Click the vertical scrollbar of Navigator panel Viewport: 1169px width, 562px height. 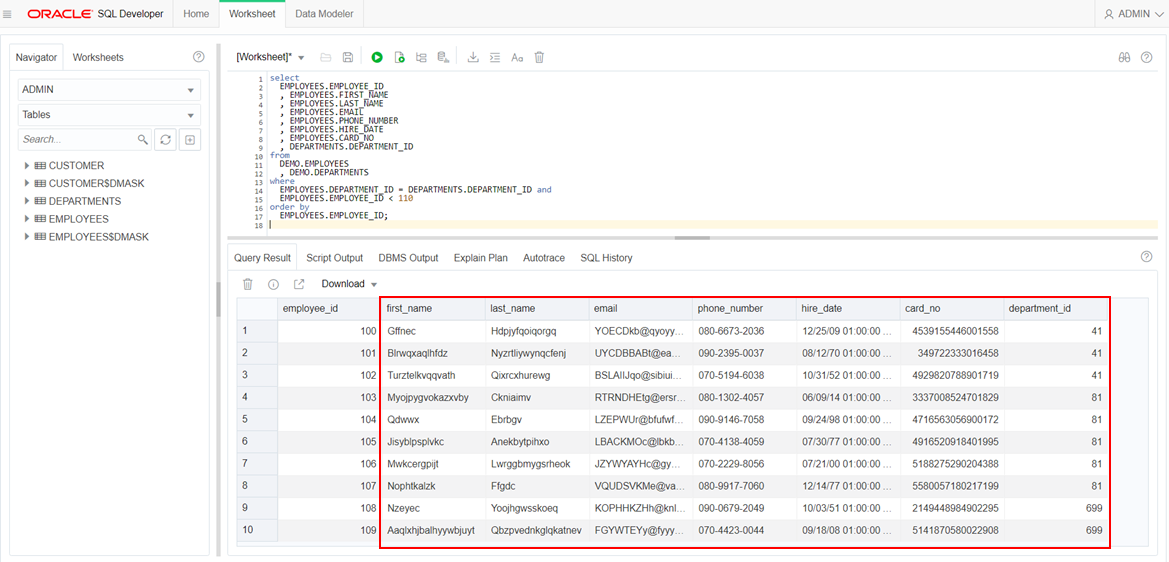(218, 298)
